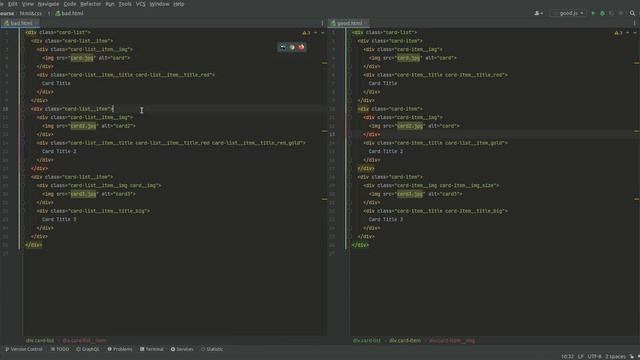
Task: Click line number 10 in left editor gutter
Action: [5, 109]
